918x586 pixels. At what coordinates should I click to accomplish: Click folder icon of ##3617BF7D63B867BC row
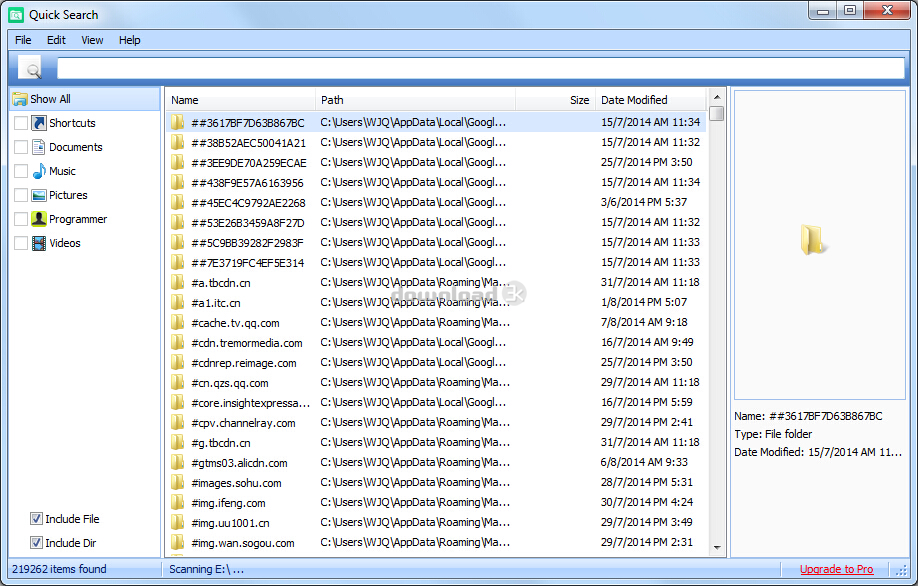tap(177, 122)
